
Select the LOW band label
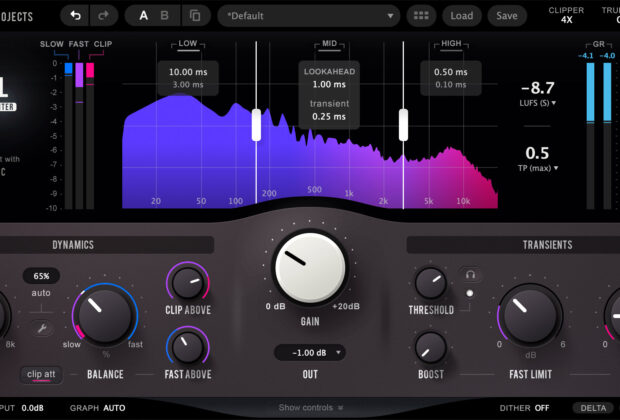pyautogui.click(x=188, y=43)
